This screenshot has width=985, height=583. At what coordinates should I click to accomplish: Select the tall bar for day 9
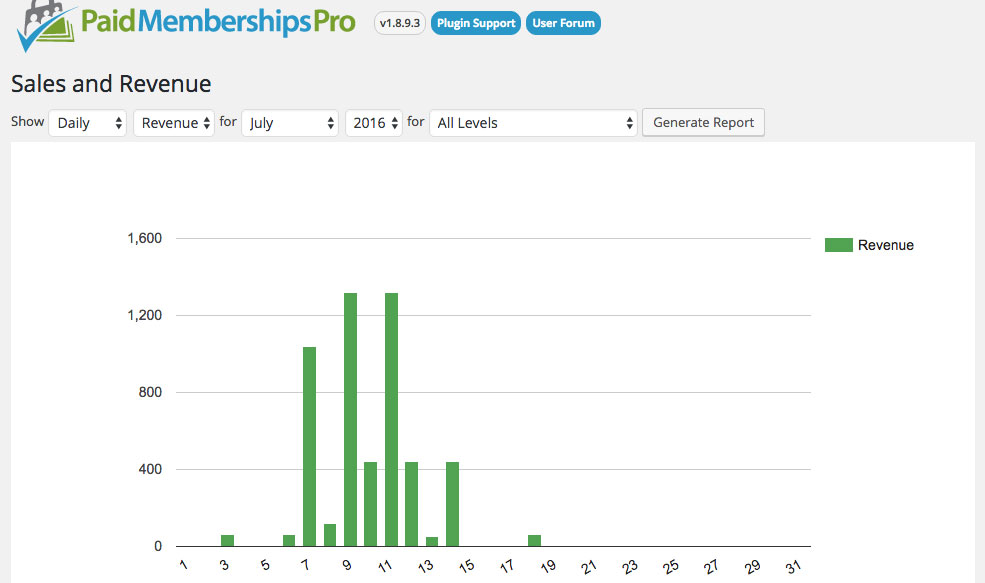350,420
